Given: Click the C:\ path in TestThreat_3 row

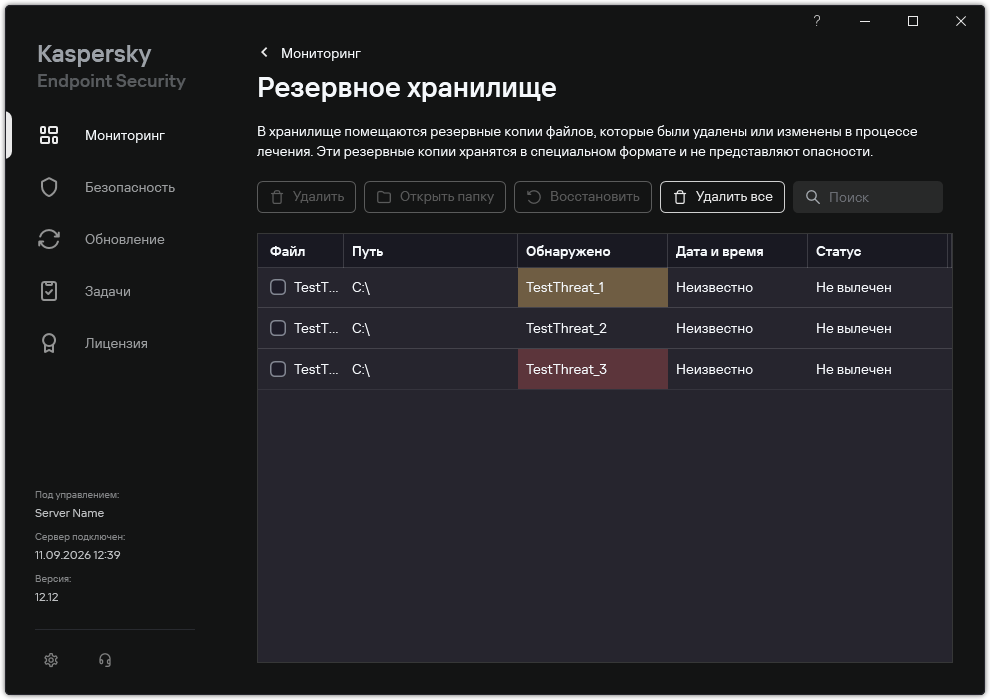Looking at the screenshot, I should tap(361, 369).
